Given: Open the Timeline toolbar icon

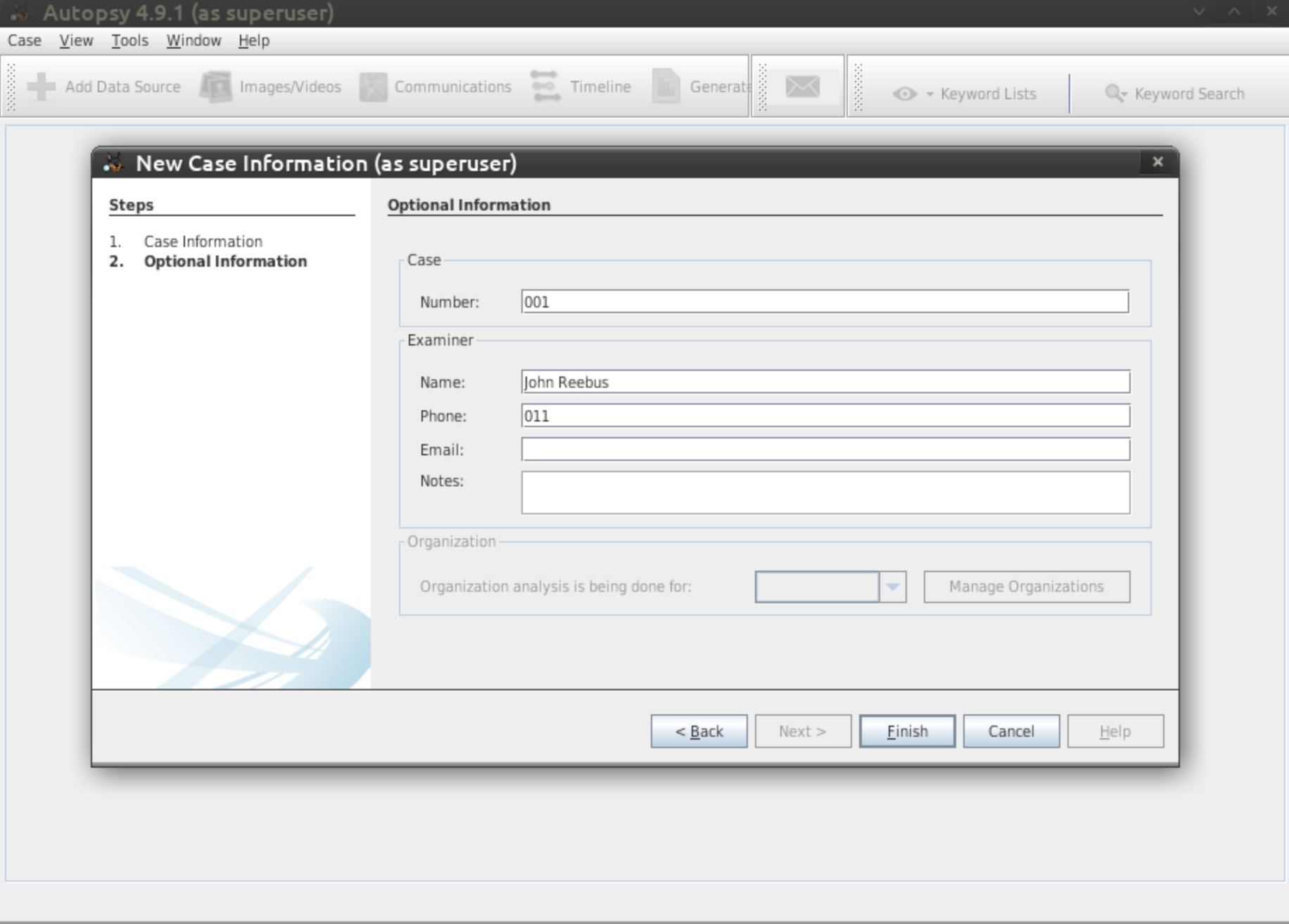Looking at the screenshot, I should [x=546, y=87].
